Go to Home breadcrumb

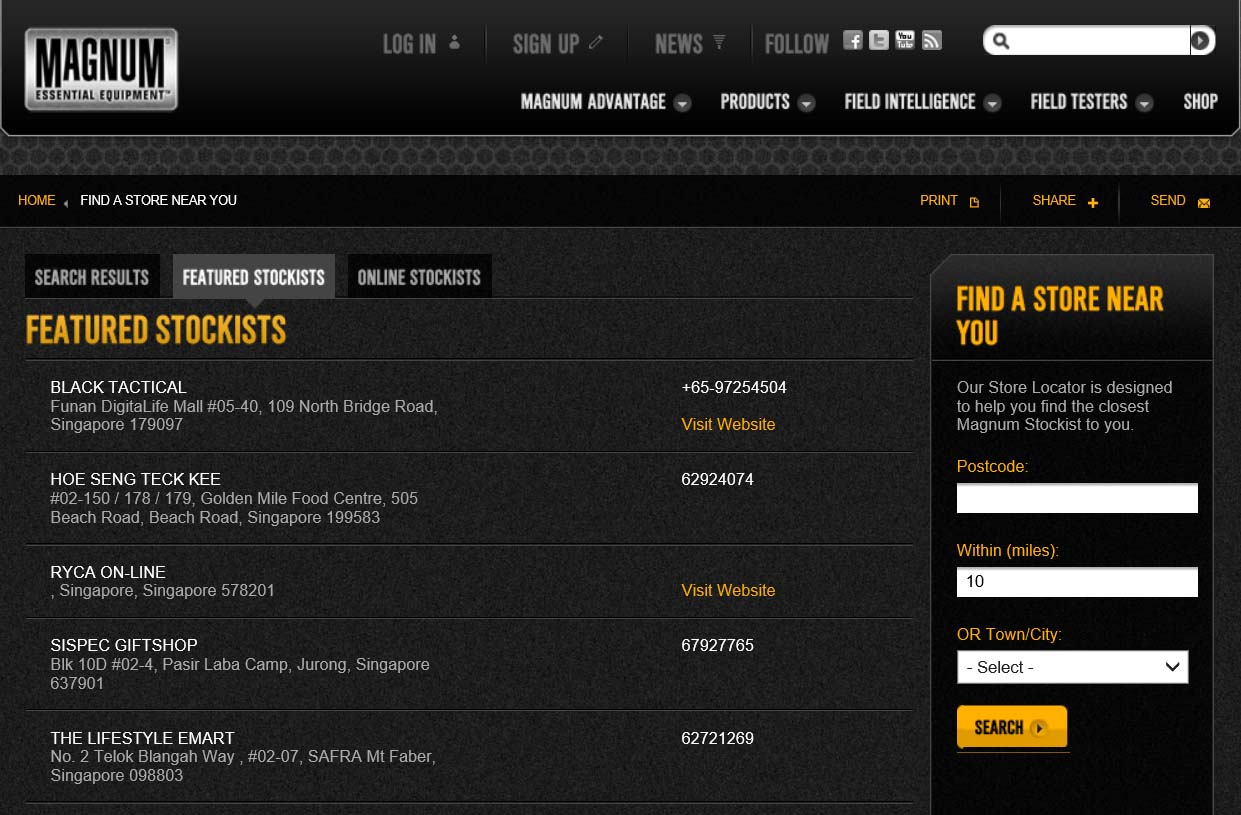tap(37, 200)
